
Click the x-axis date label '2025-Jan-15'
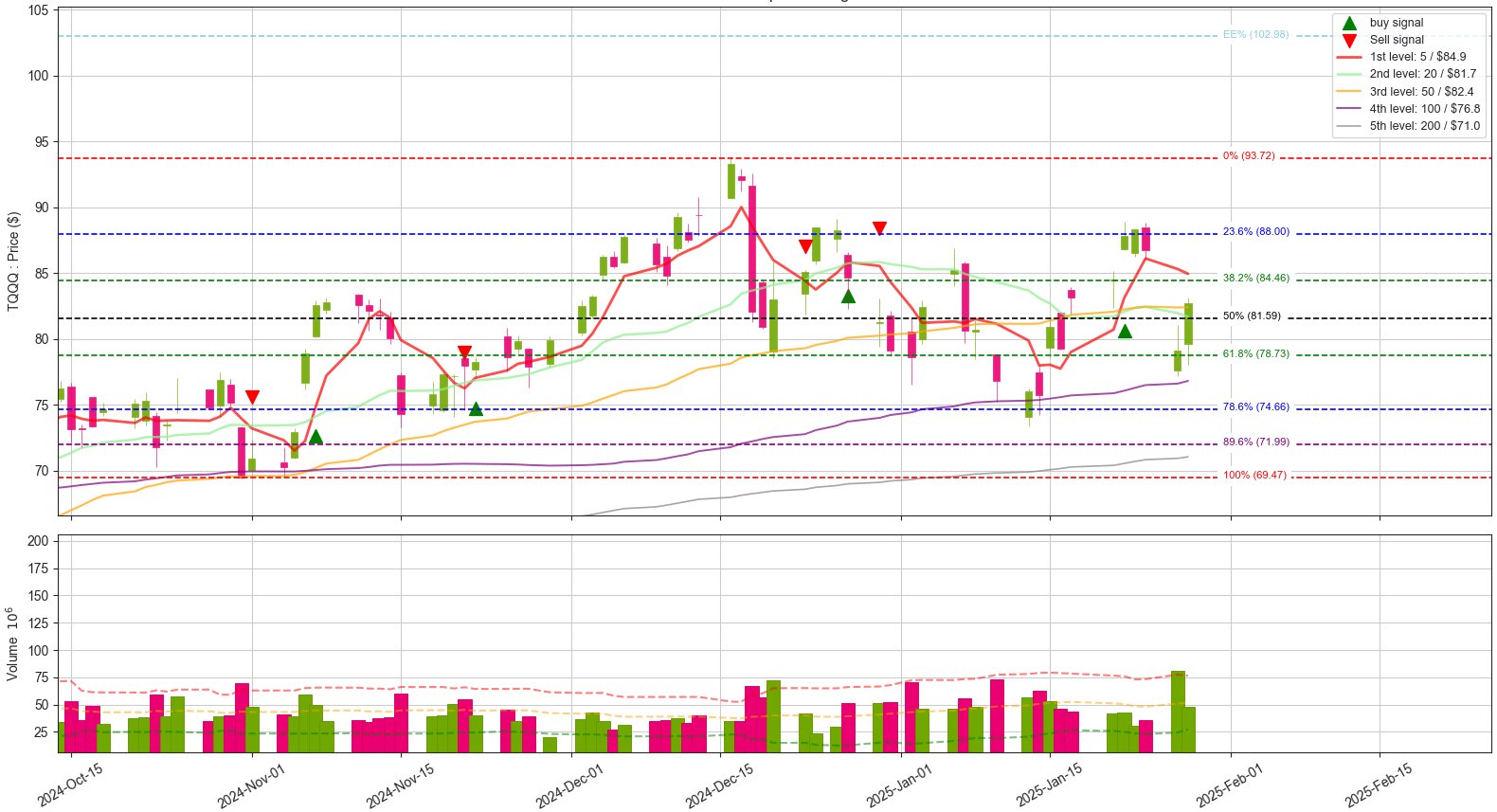[x=1050, y=785]
